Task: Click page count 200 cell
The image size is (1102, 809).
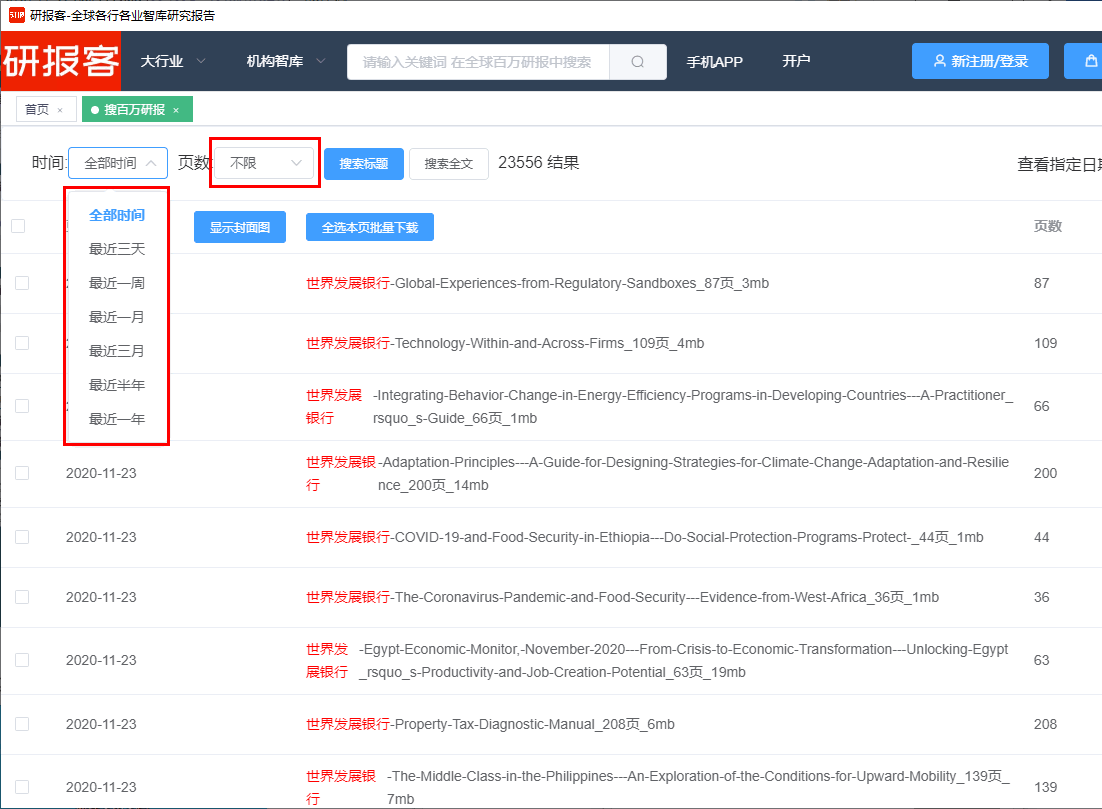Action: [x=1046, y=473]
